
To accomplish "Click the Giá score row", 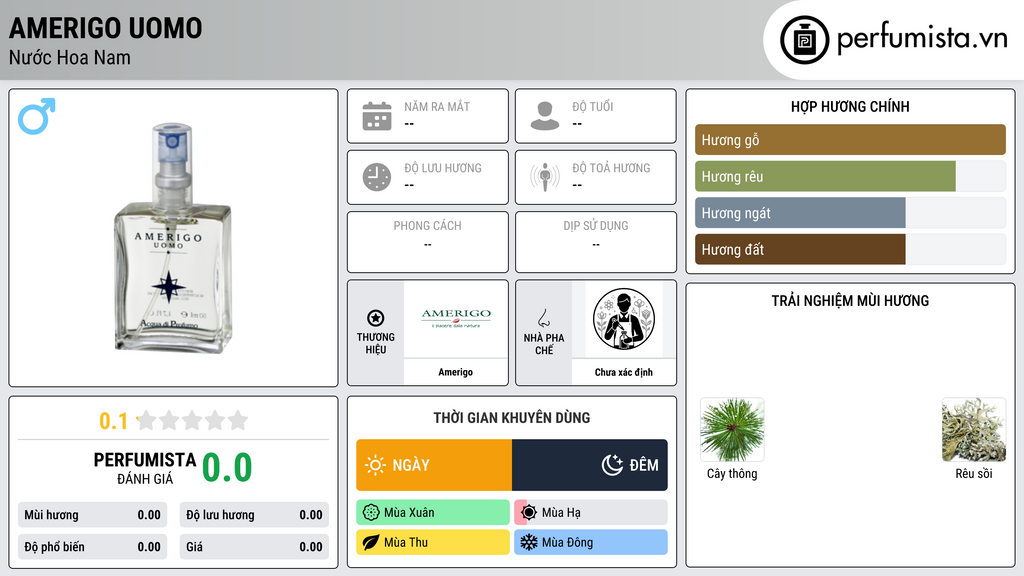I will tap(254, 547).
